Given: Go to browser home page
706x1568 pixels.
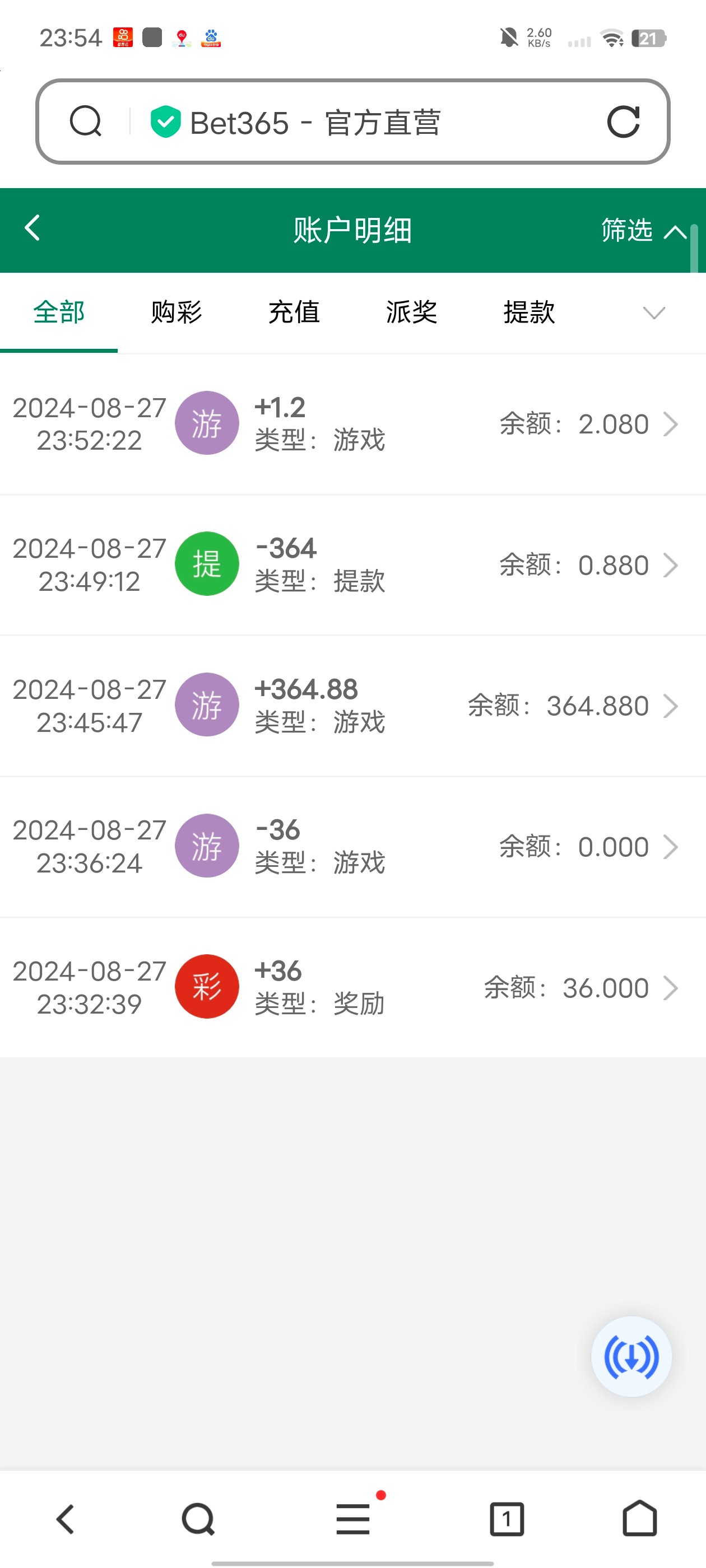Looking at the screenshot, I should [x=639, y=1519].
